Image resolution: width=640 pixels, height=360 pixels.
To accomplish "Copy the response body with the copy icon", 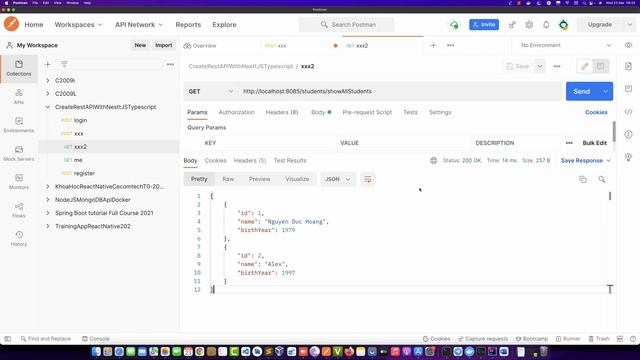I will 583,179.
